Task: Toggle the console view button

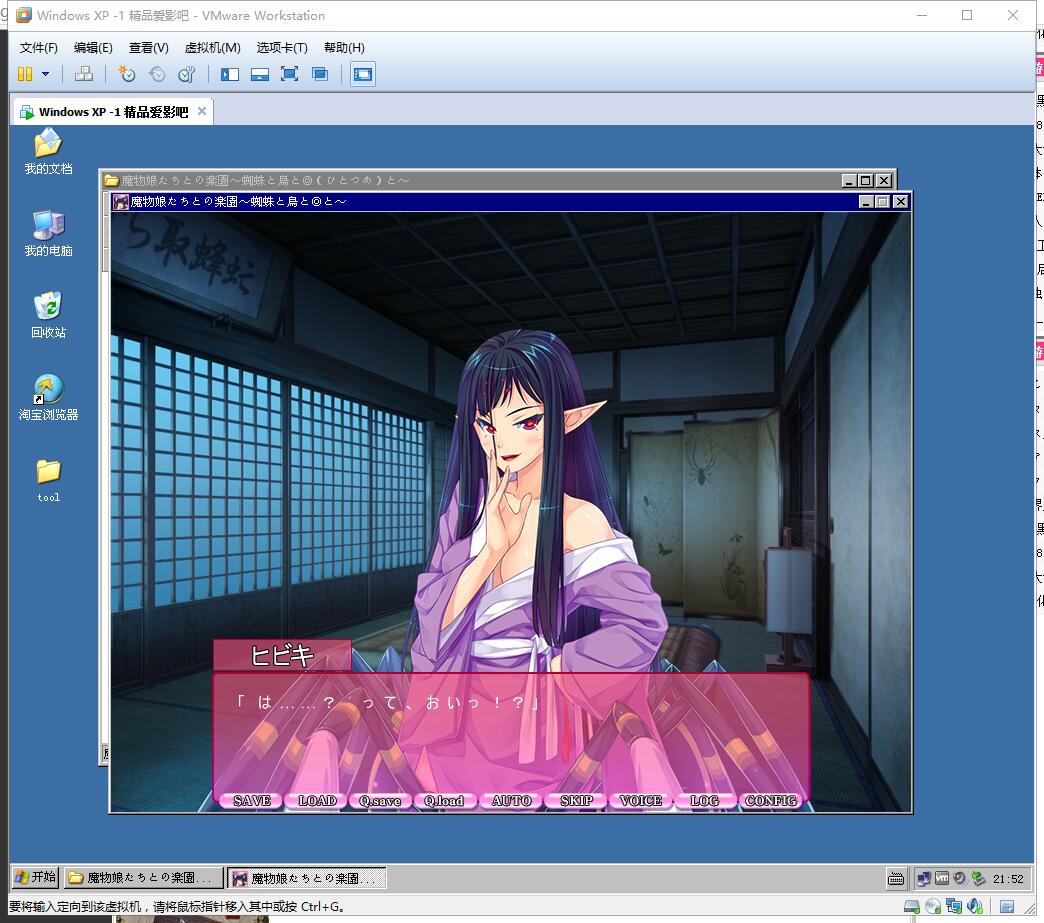Action: click(x=362, y=74)
